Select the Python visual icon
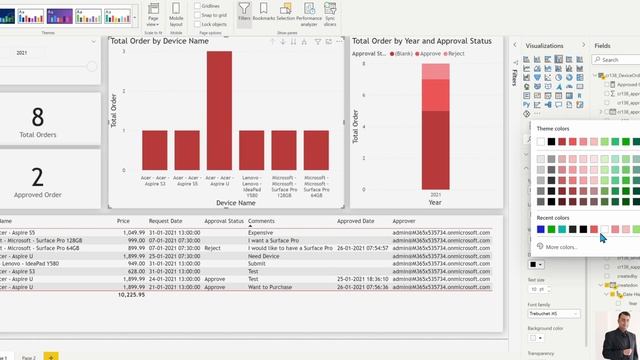640x360 pixels. pyautogui.click(x=527, y=105)
